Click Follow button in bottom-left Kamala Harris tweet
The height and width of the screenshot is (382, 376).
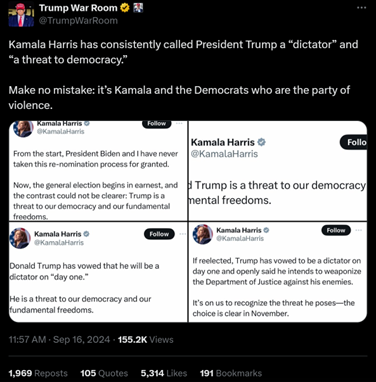[x=159, y=234]
